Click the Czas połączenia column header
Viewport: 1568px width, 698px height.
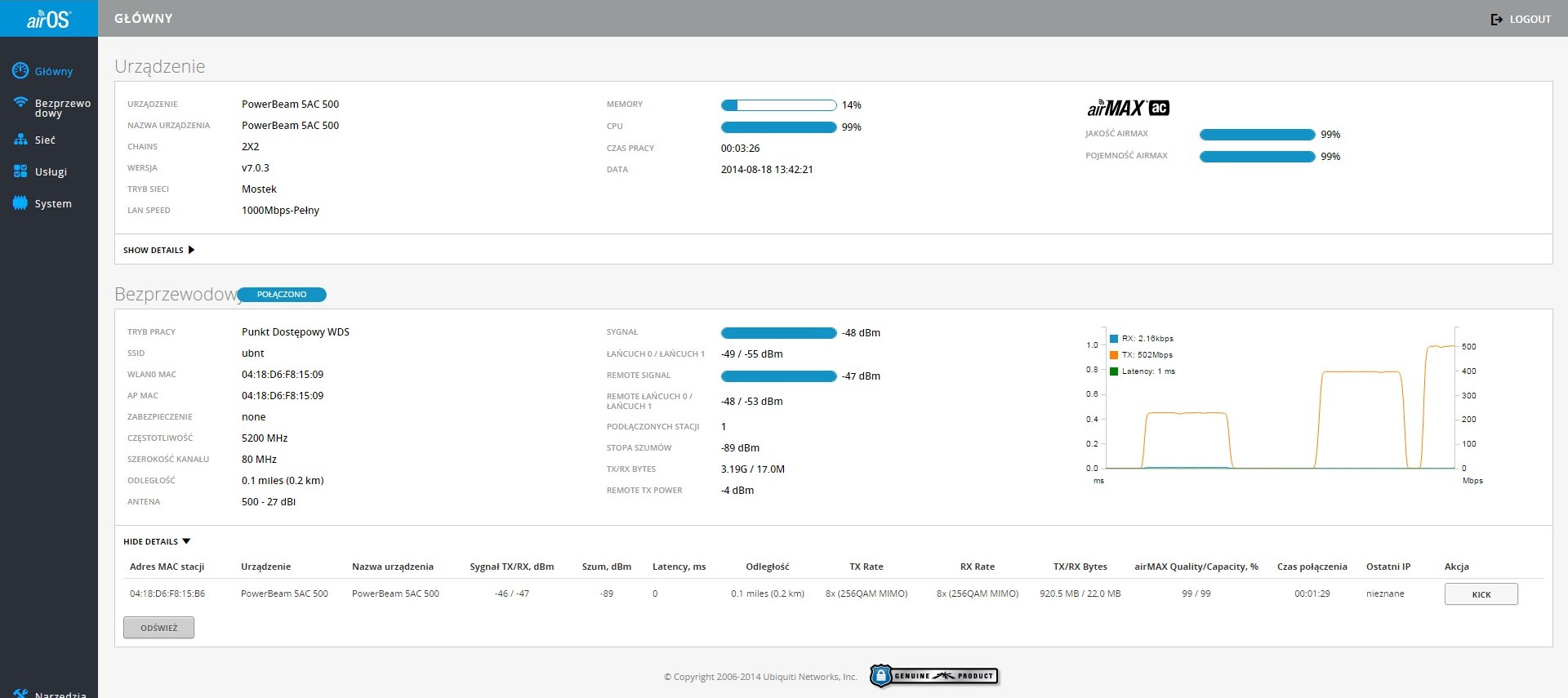pyautogui.click(x=1312, y=567)
